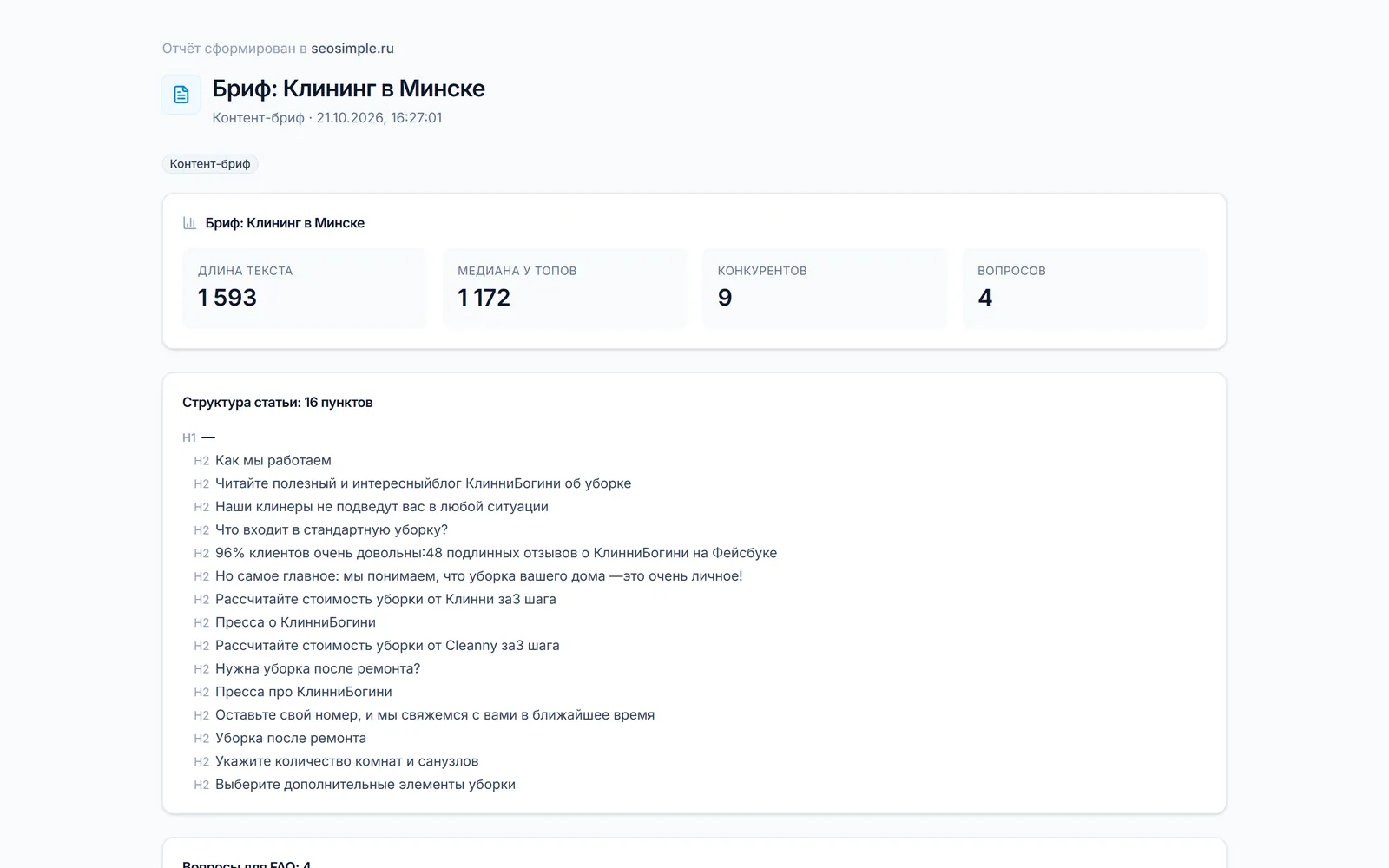This screenshot has height=868, width=1389.
Task: Click the summary card title Бриф: Клининг в Минске
Action: [285, 223]
